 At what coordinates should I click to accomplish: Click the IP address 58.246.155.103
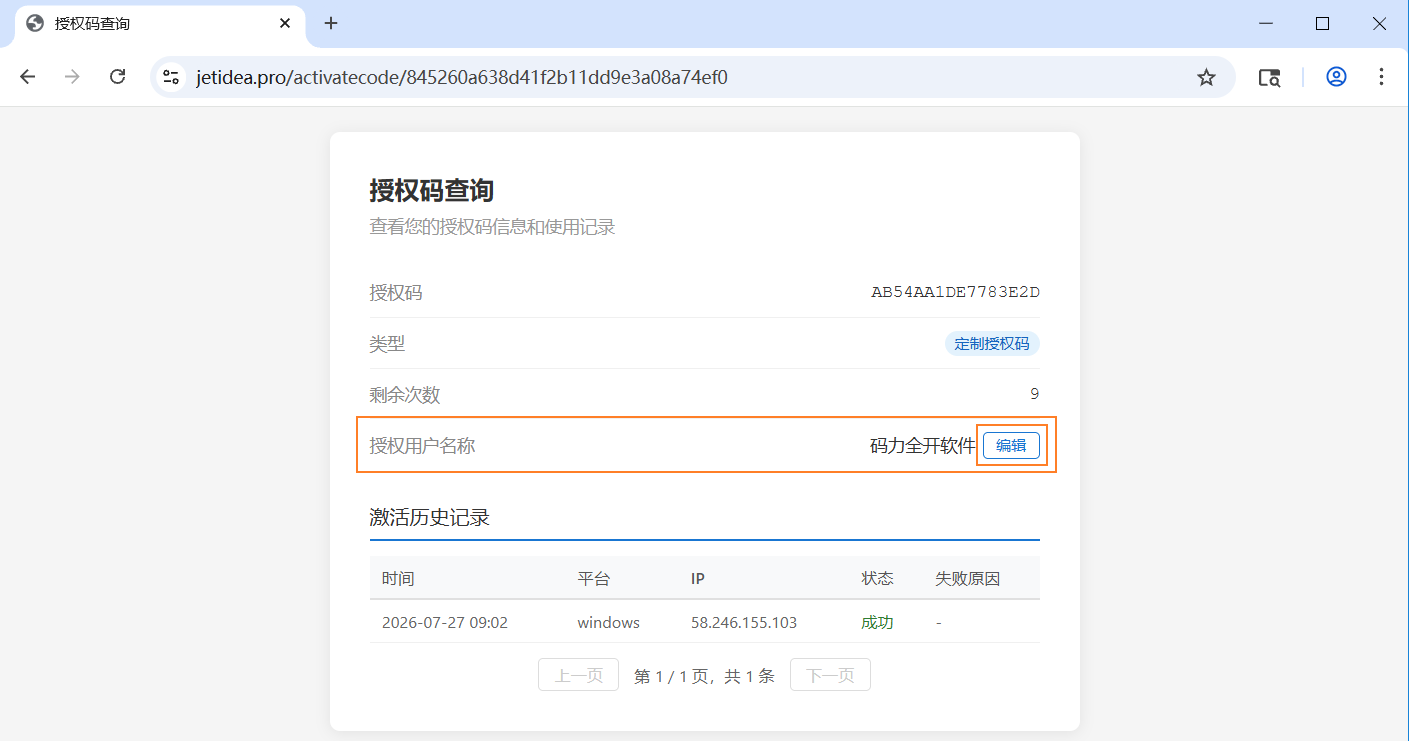pos(744,622)
